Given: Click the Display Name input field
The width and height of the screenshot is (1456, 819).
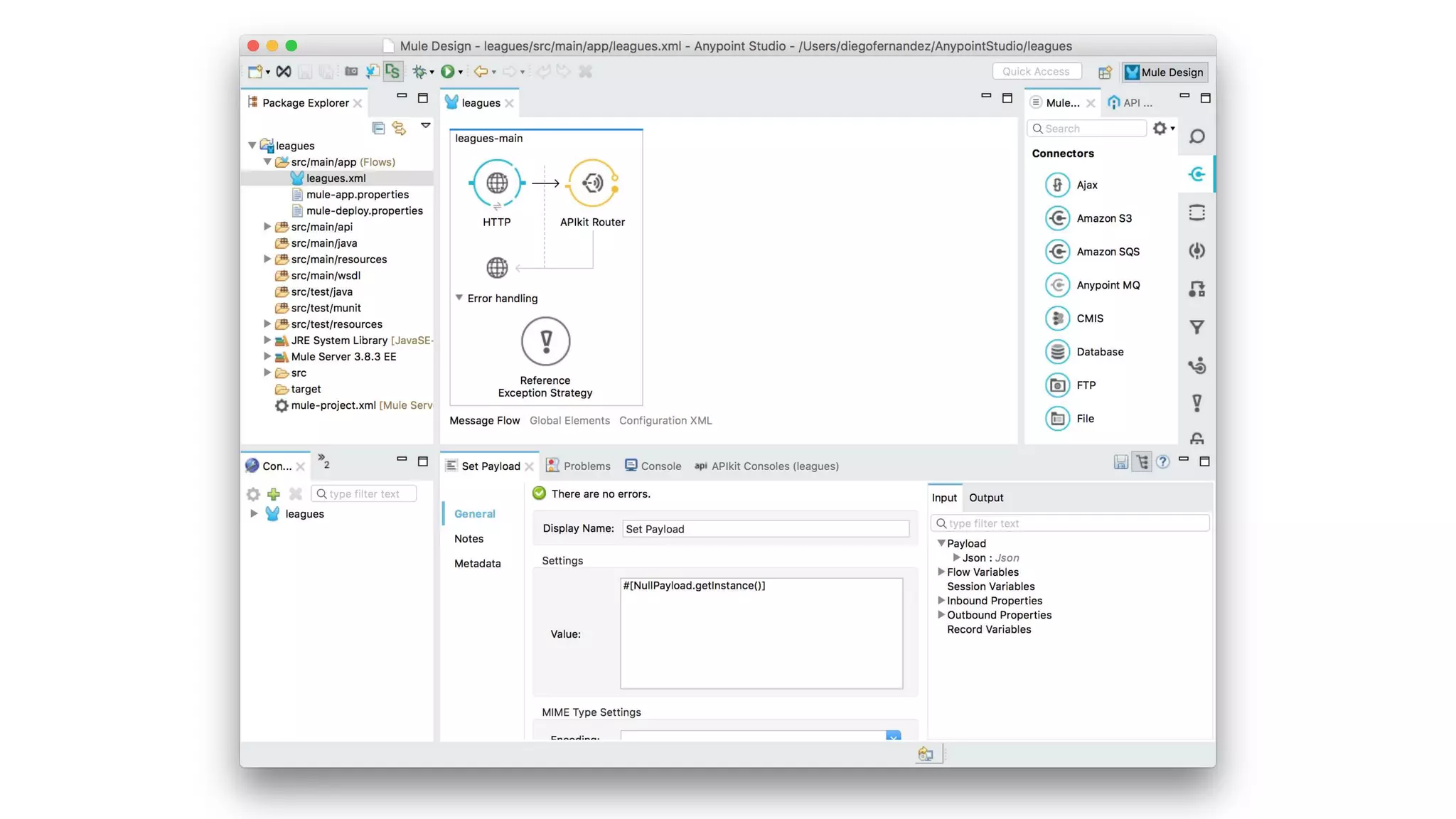Looking at the screenshot, I should (x=765, y=529).
